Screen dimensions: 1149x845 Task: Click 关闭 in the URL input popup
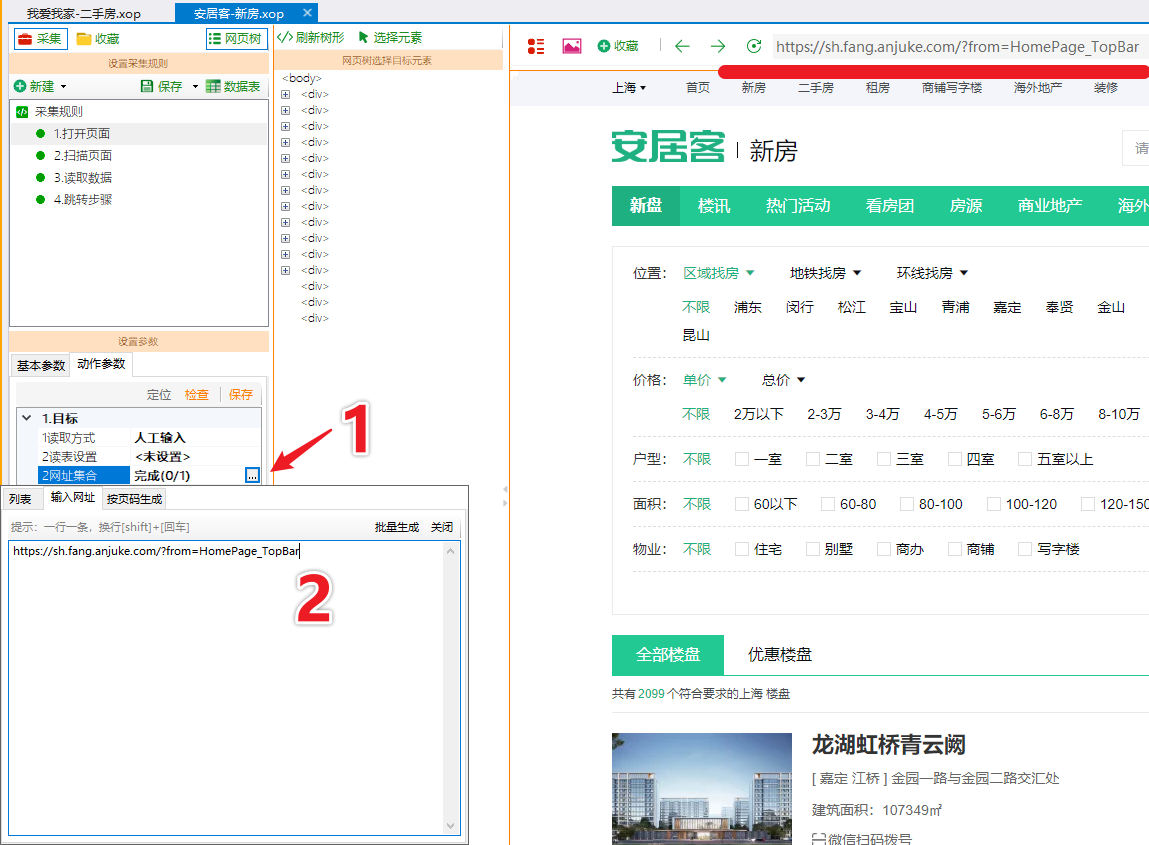tap(442, 527)
